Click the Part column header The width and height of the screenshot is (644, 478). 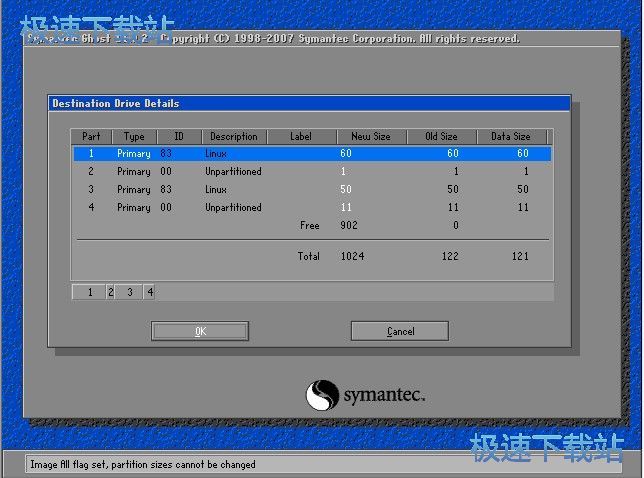[x=91, y=136]
